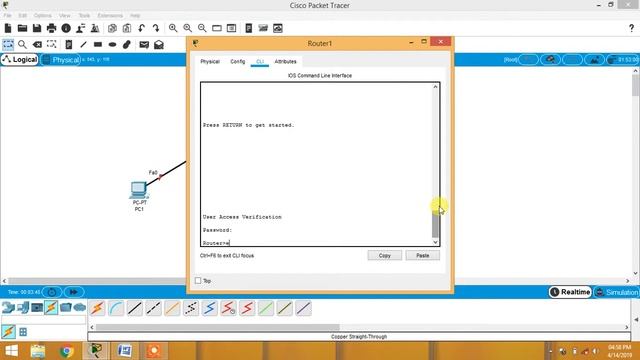Viewport: 640px width, 360px height.
Task: Pick the Delete tool
Action: (37, 44)
